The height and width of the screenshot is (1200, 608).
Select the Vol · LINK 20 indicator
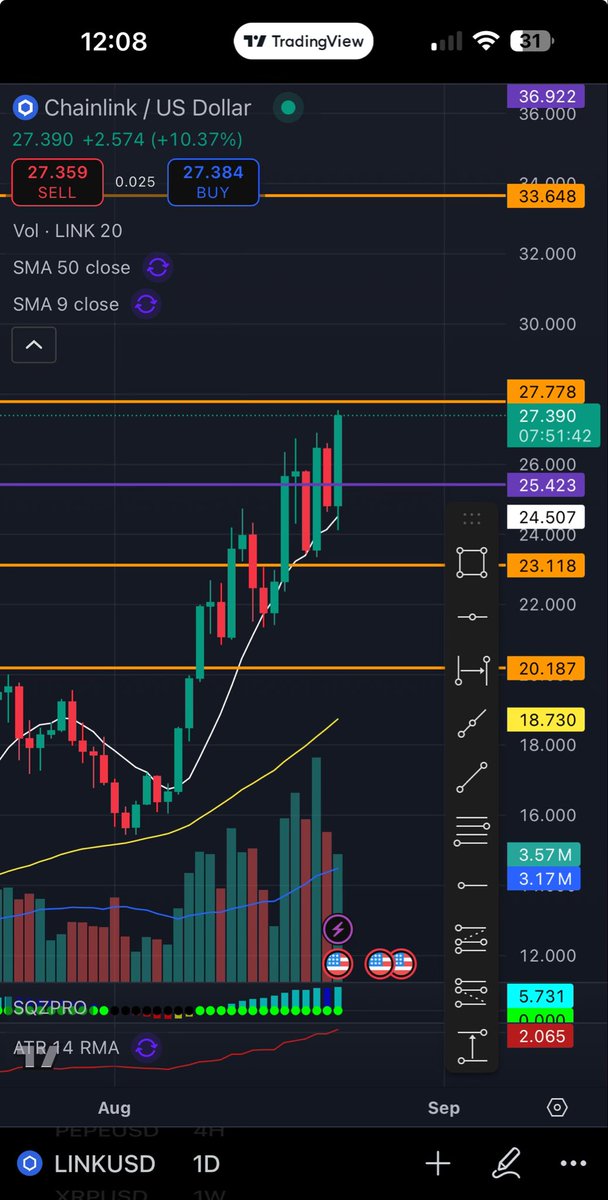pyautogui.click(x=67, y=231)
